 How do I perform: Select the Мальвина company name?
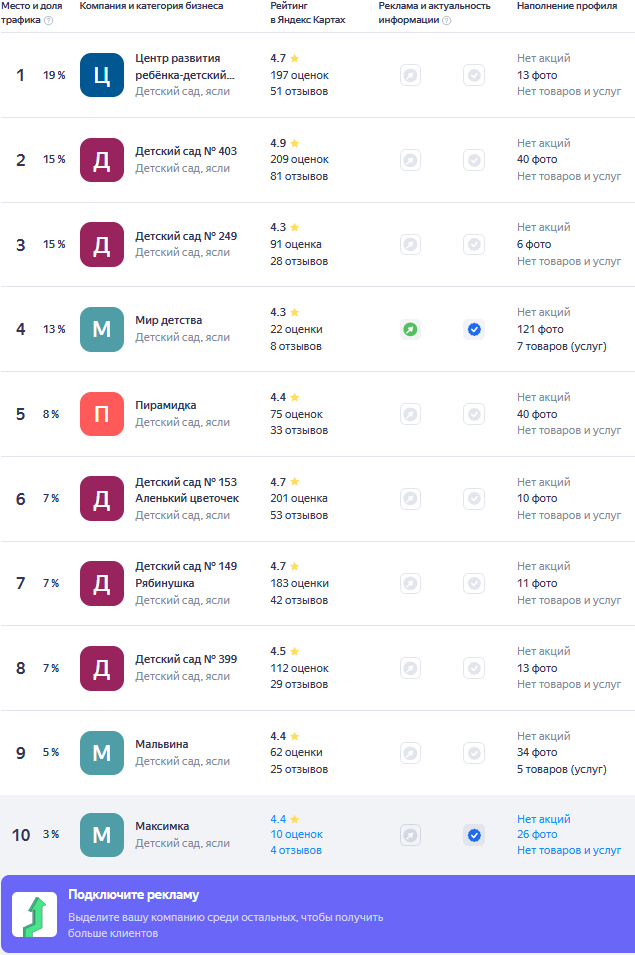click(162, 744)
